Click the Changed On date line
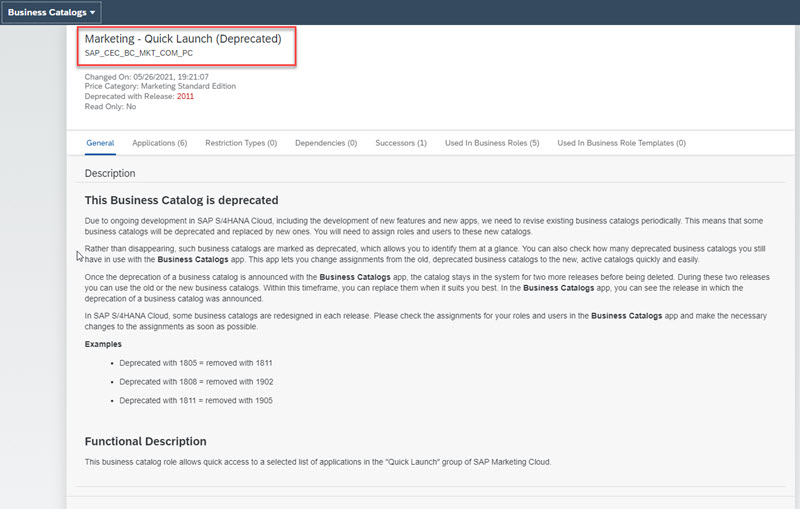This screenshot has width=800, height=509. tap(146, 77)
